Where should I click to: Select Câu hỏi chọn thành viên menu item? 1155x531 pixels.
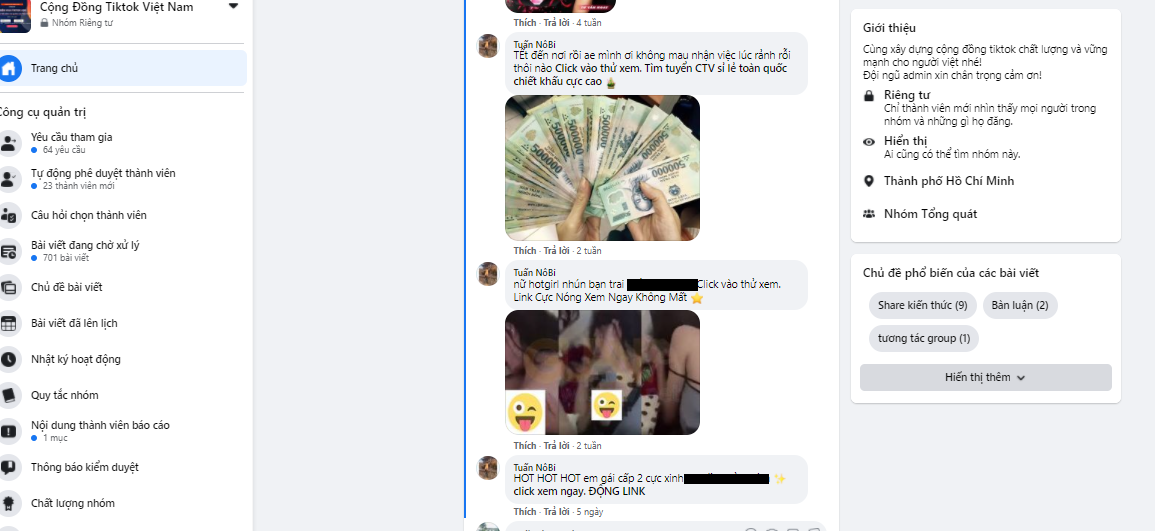pos(88,215)
